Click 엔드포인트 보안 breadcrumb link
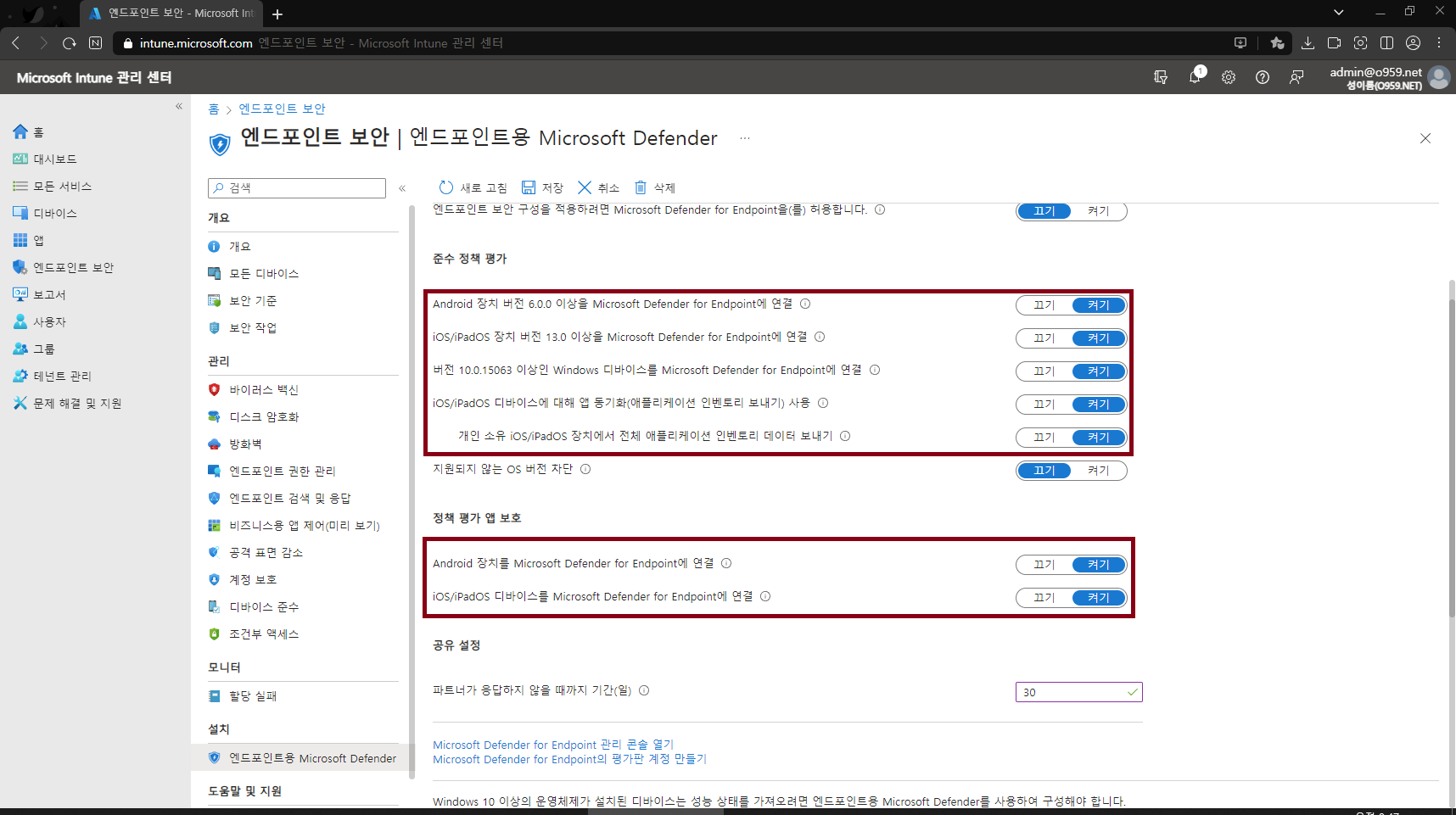The width and height of the screenshot is (1456, 815). click(x=282, y=109)
